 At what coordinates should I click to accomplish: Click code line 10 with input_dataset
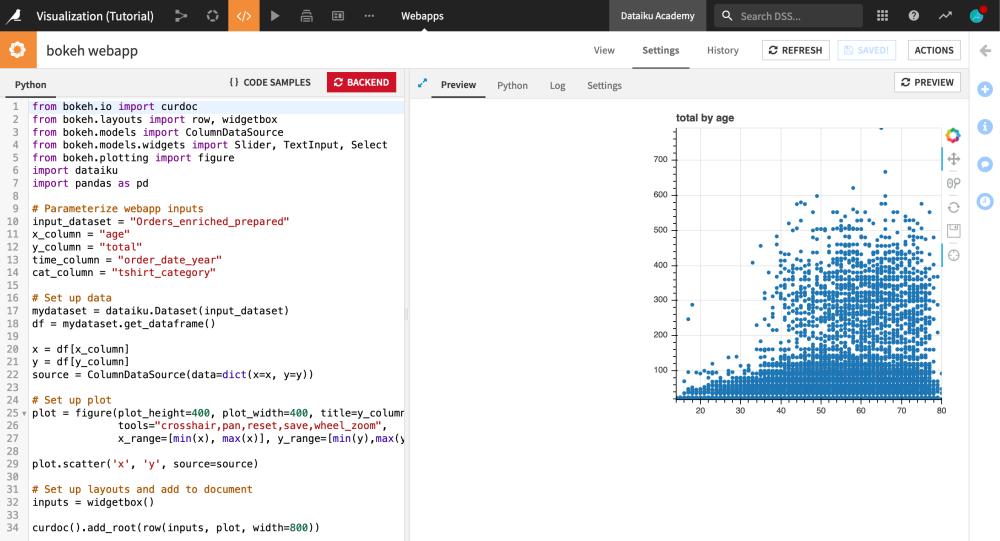[x=160, y=221]
